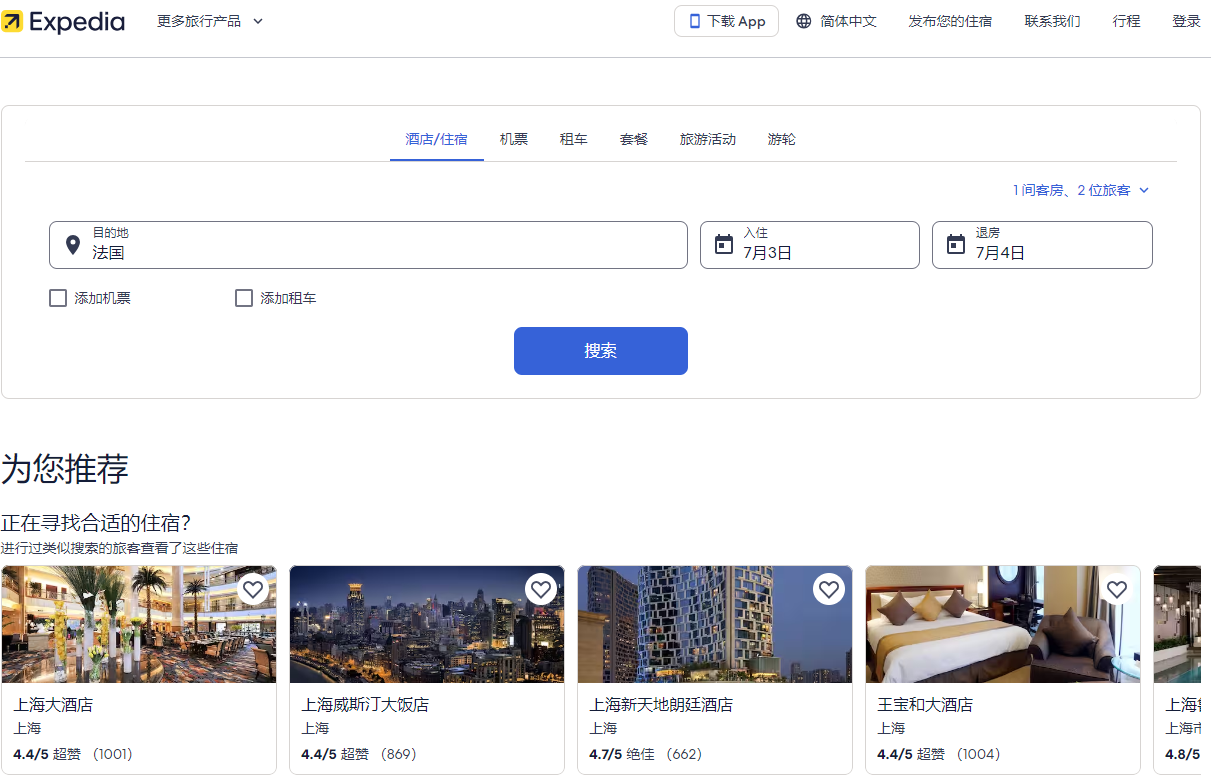Click the 下载 App button

726,21
